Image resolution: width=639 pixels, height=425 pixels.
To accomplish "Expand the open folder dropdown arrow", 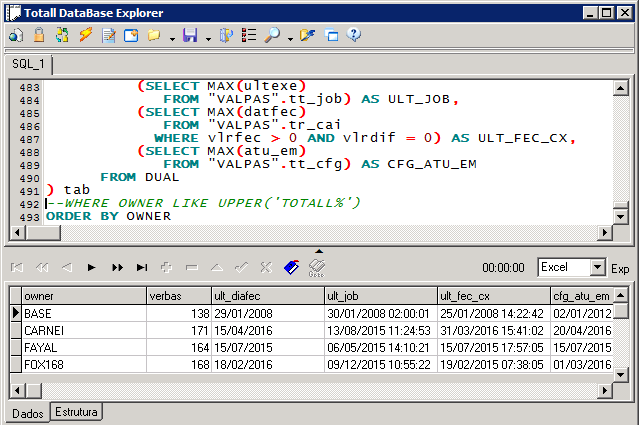I will [x=172, y=39].
